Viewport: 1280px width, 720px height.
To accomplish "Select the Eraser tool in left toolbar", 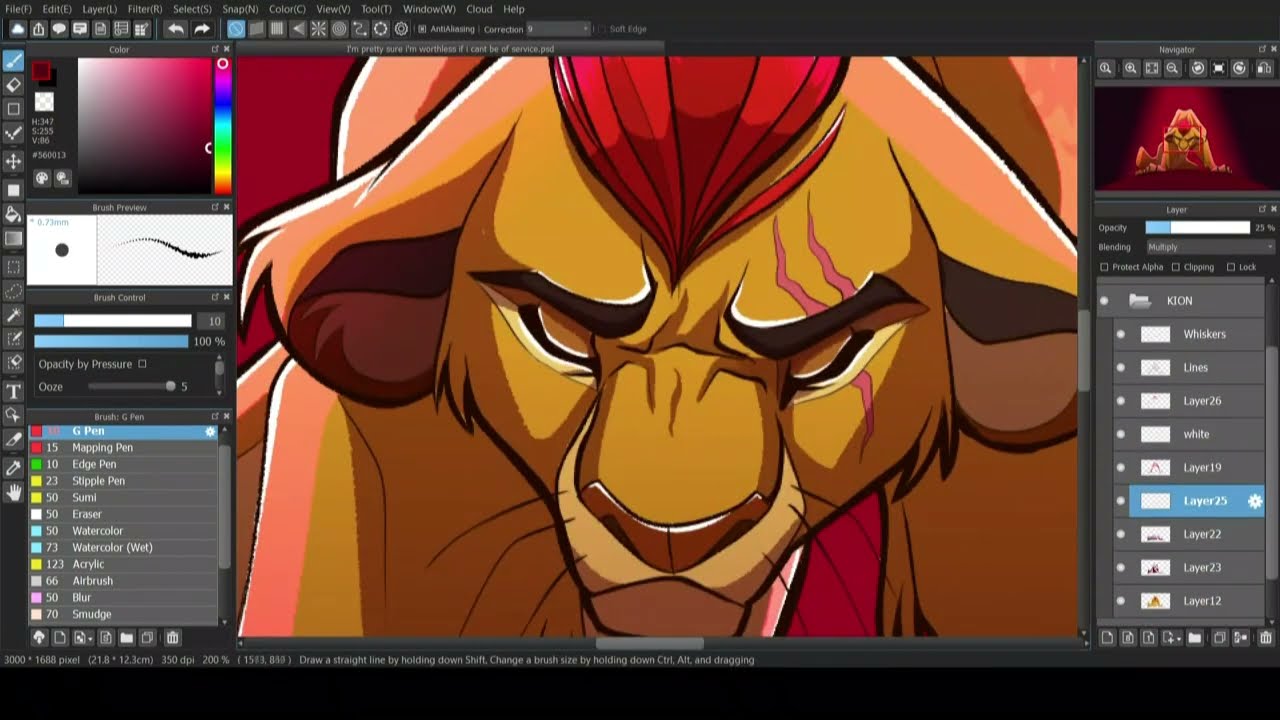I will (x=13, y=85).
